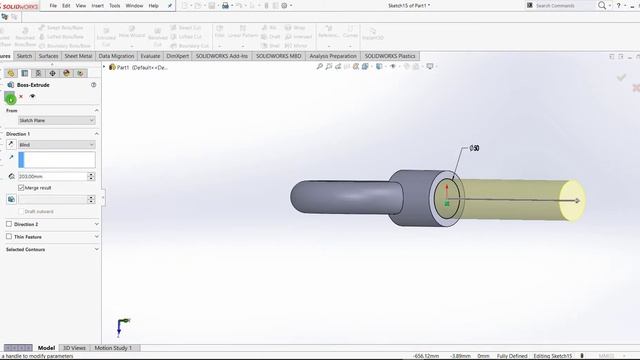The height and width of the screenshot is (360, 640).
Task: Click the depth value field showing 203.00mm
Action: [x=53, y=176]
